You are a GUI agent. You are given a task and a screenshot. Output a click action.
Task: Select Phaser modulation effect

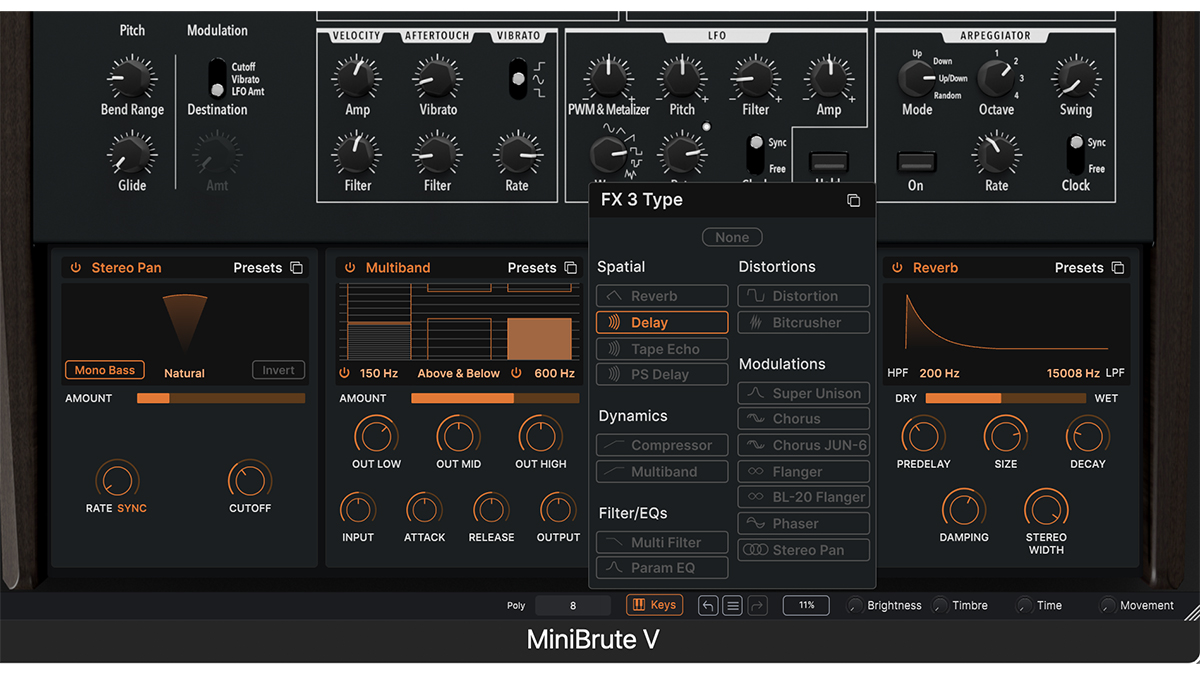[x=804, y=523]
